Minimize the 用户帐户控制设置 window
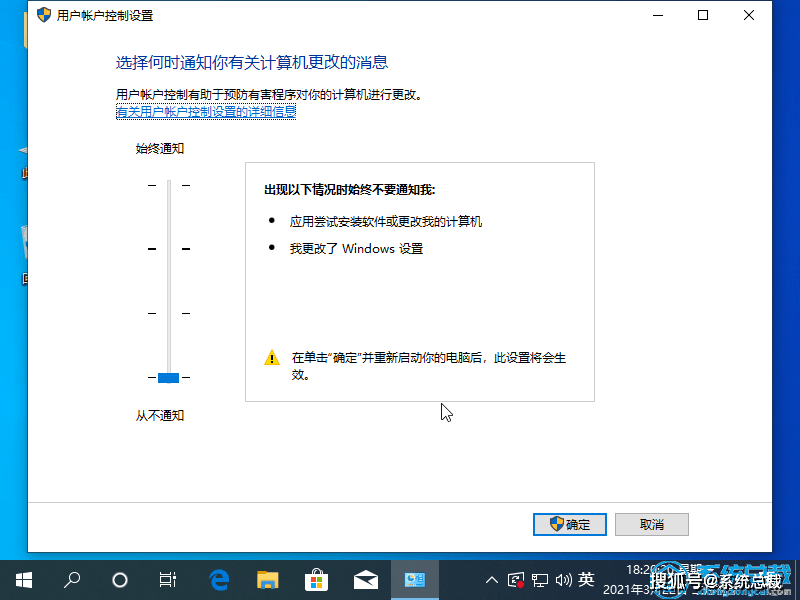Viewport: 800px width, 600px height. coord(658,15)
